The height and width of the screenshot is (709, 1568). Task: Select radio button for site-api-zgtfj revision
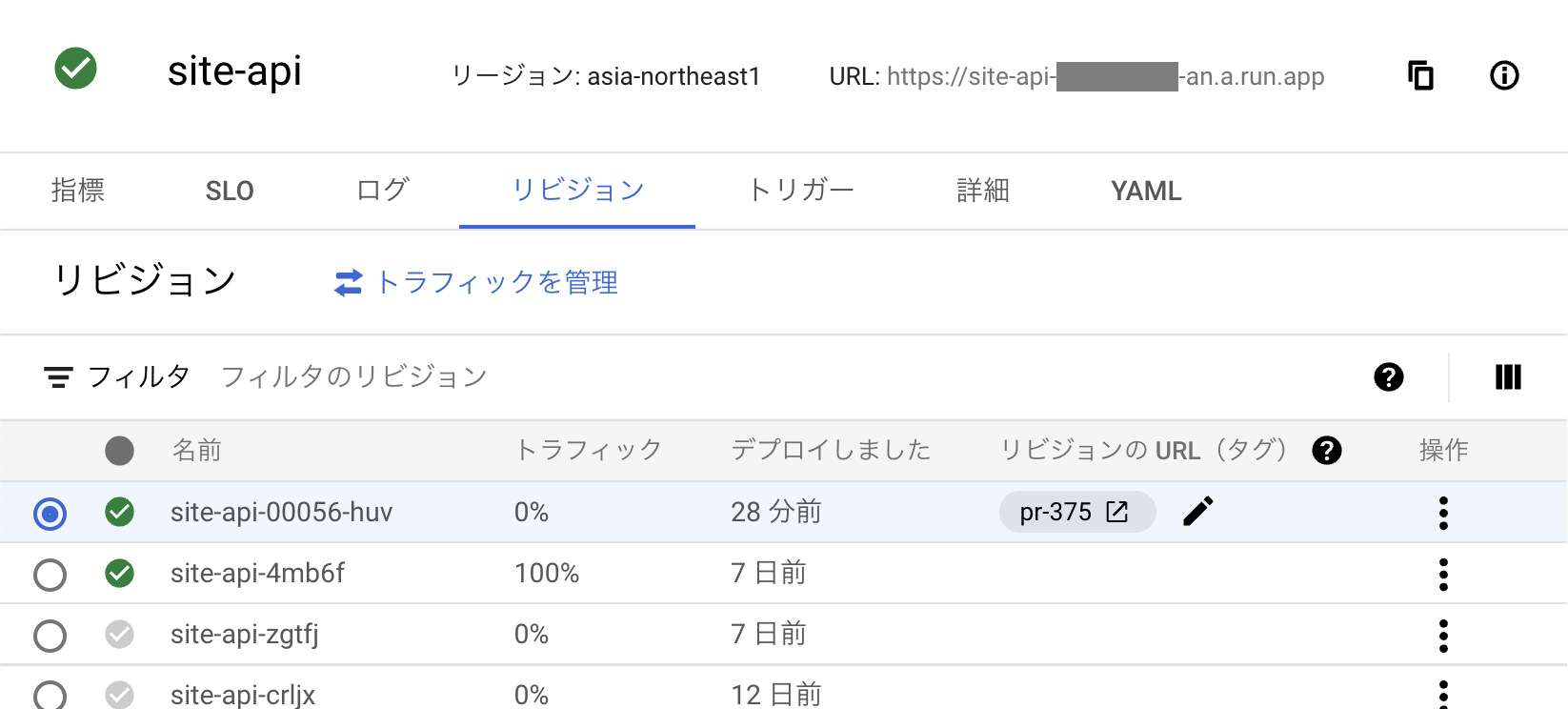50,634
